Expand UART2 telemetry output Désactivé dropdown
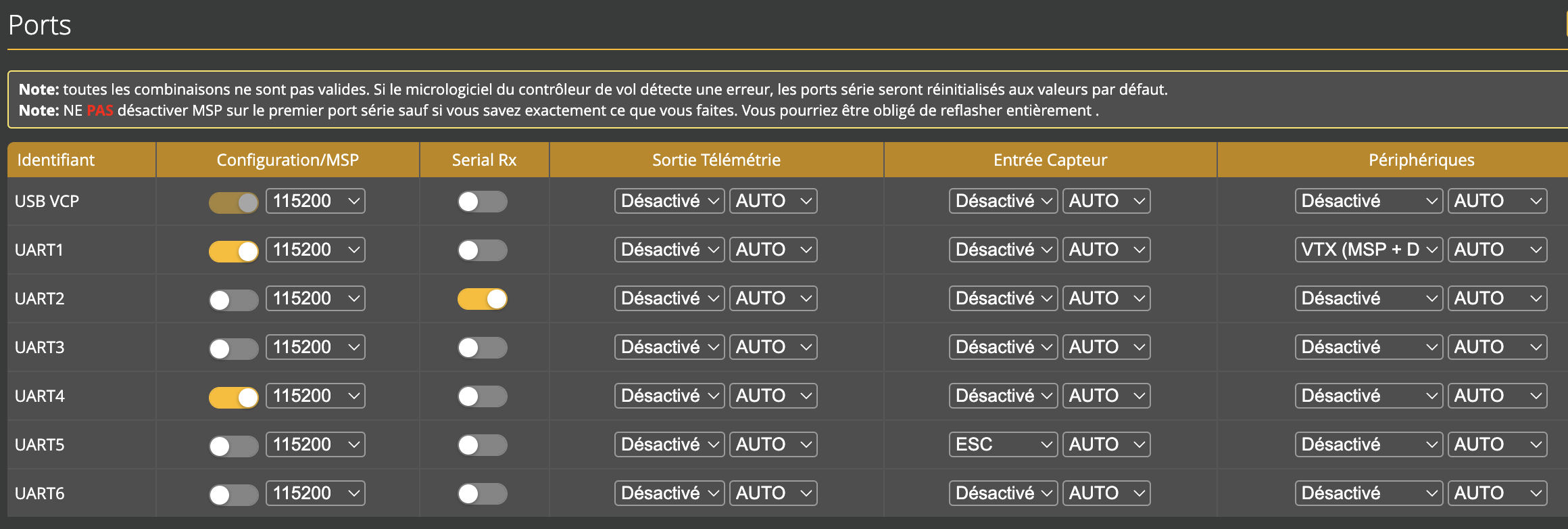The width and height of the screenshot is (1568, 529). click(x=668, y=298)
